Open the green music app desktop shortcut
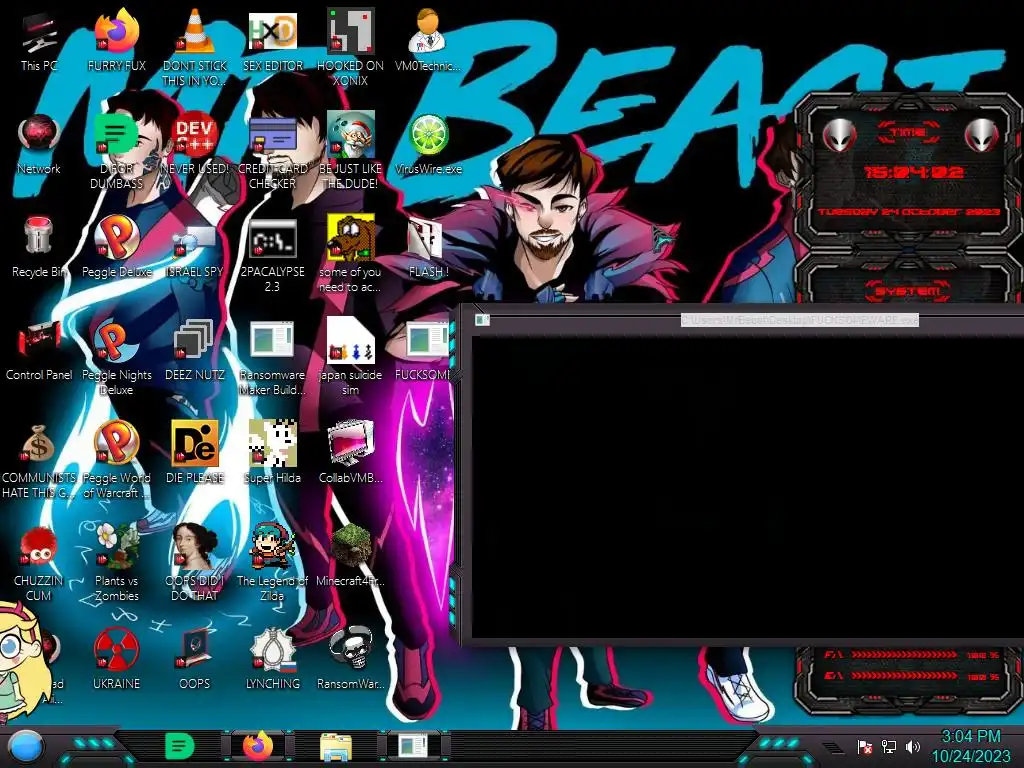Image resolution: width=1024 pixels, height=768 pixels. pos(117,135)
